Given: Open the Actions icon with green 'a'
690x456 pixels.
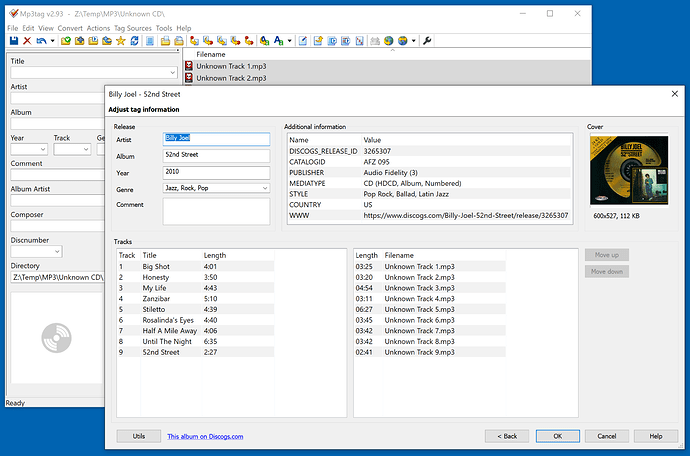Looking at the screenshot, I should coord(264,41).
